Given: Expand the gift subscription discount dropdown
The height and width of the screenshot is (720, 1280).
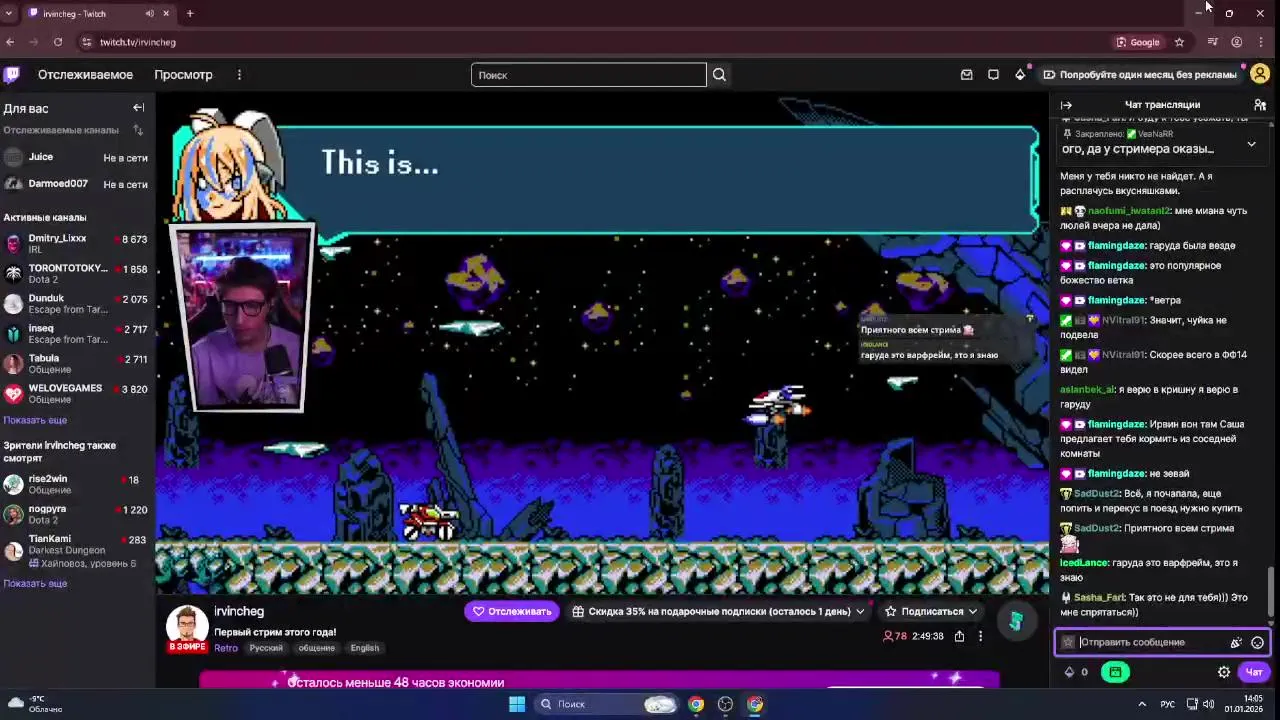Looking at the screenshot, I should pos(859,611).
